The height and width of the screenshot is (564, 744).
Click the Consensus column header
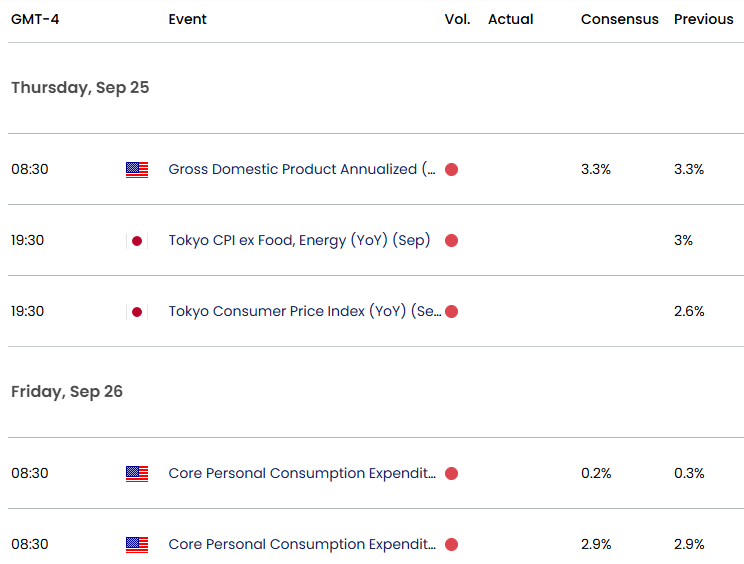coord(619,19)
